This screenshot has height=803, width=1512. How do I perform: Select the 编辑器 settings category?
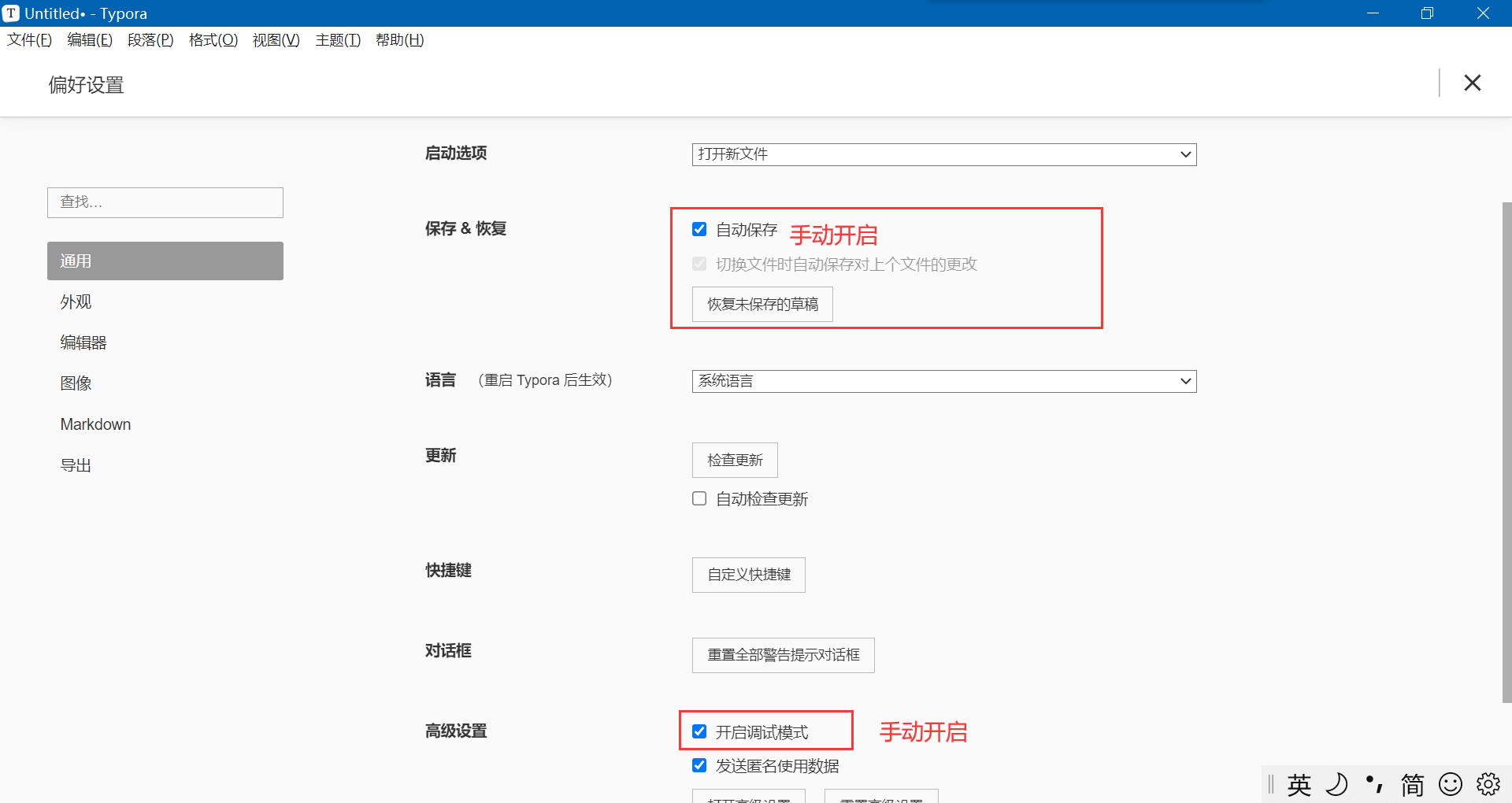(x=165, y=342)
